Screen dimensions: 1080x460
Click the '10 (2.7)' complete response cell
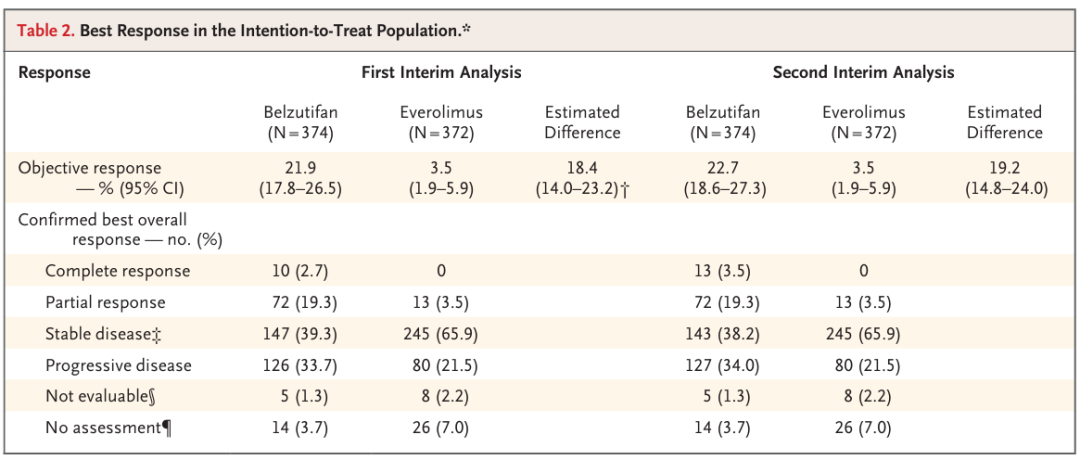(x=298, y=271)
